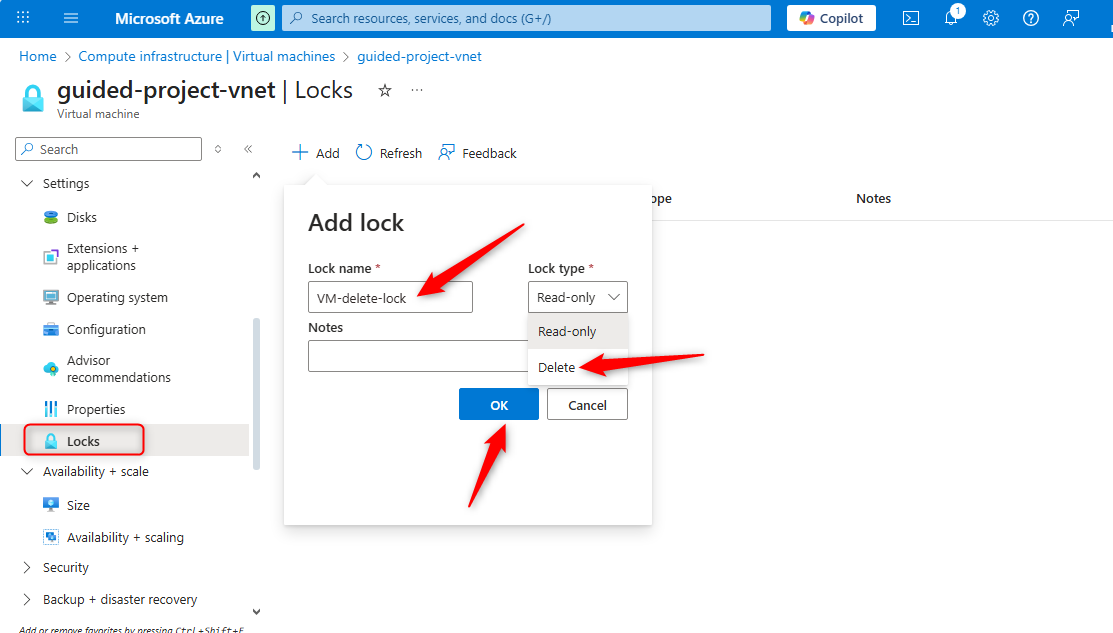Open Availability + scaling item
The width and height of the screenshot is (1113, 633).
coord(125,537)
